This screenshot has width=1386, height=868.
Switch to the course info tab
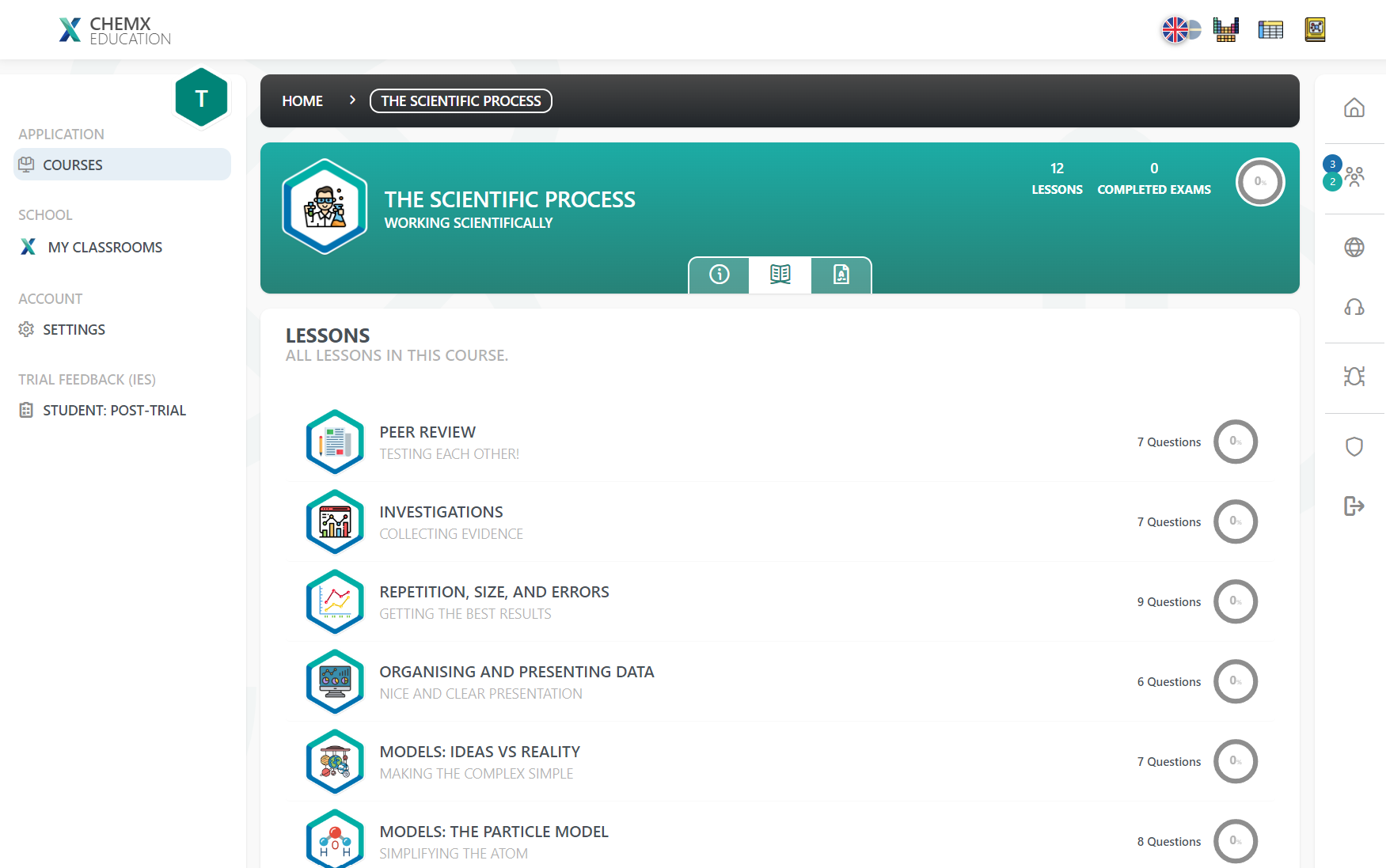[719, 275]
